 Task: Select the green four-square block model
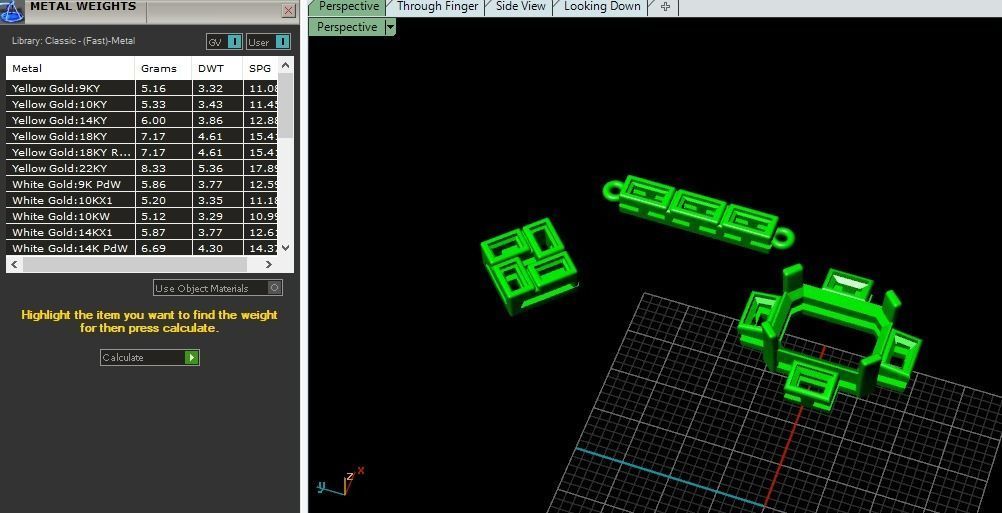click(x=529, y=266)
